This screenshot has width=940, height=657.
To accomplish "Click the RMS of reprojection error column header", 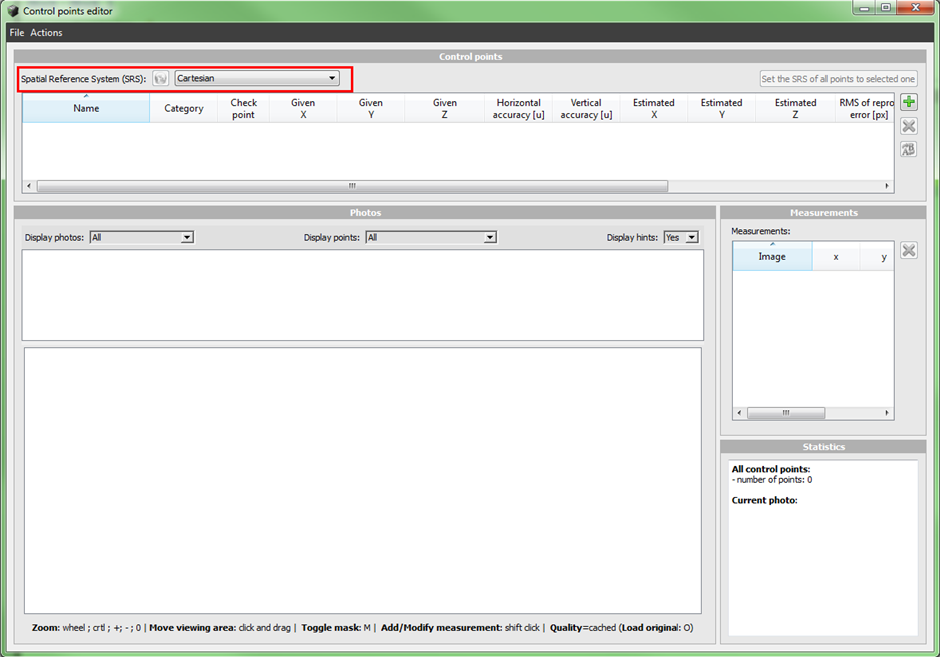I will pos(864,109).
